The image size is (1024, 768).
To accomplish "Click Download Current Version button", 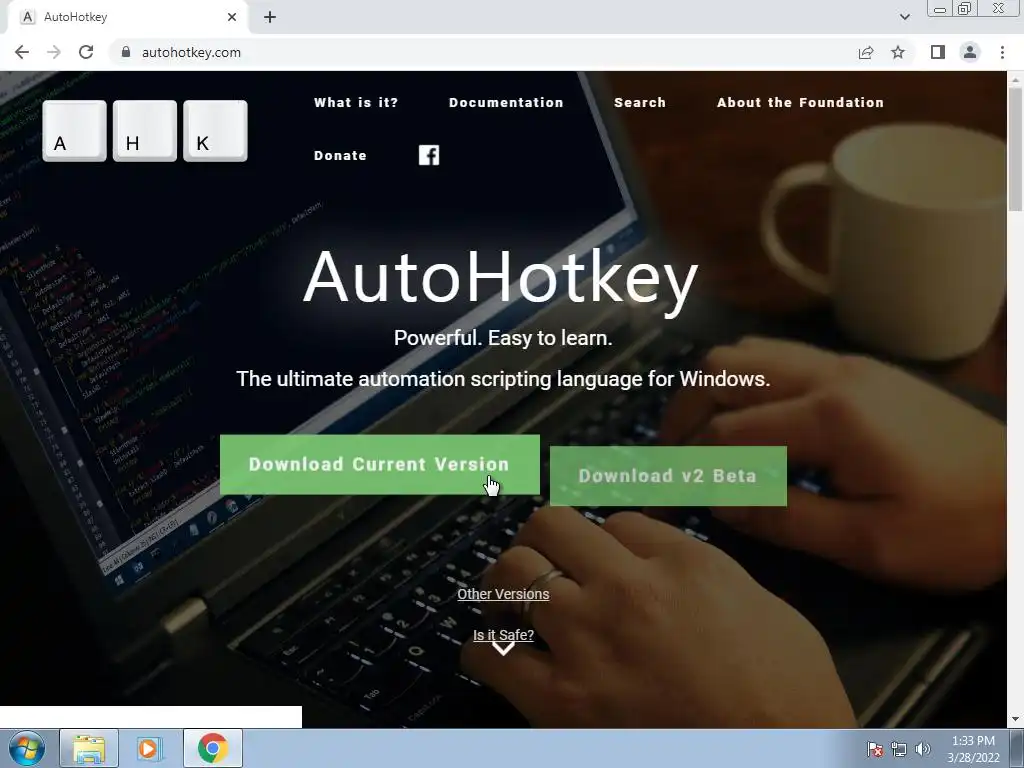I will pos(379,464).
